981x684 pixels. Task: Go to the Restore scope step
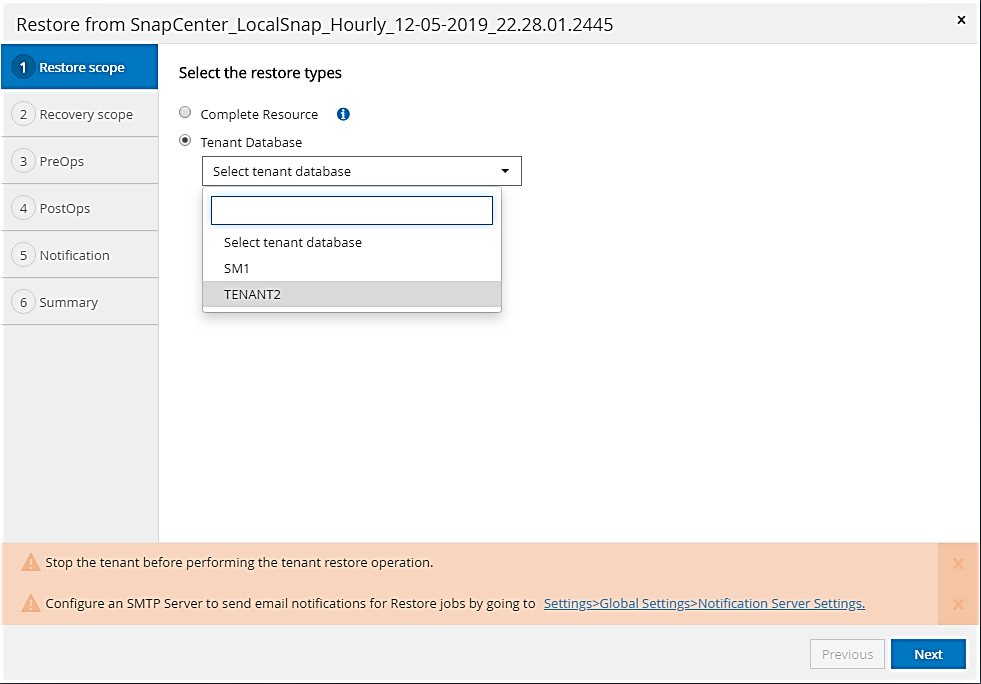tap(79, 67)
